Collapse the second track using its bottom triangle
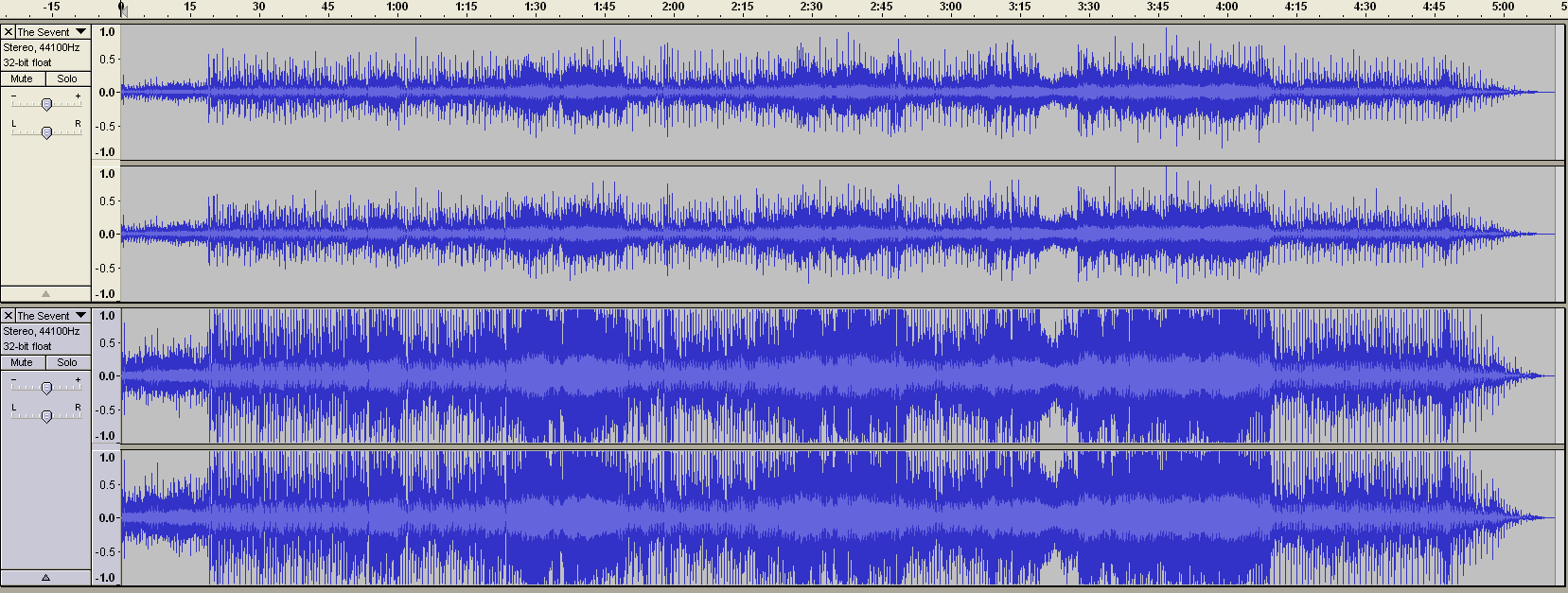1568x593 pixels. [x=45, y=577]
